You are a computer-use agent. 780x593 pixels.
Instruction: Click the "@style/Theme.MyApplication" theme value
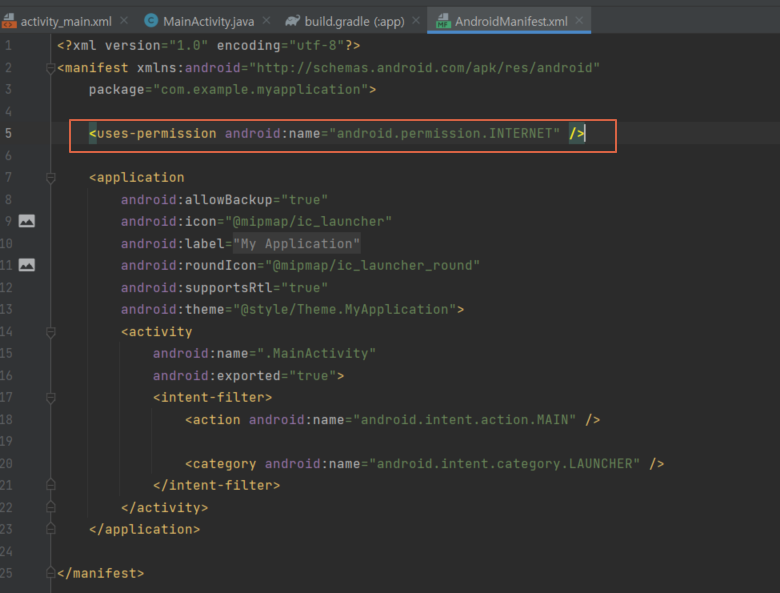pos(344,309)
